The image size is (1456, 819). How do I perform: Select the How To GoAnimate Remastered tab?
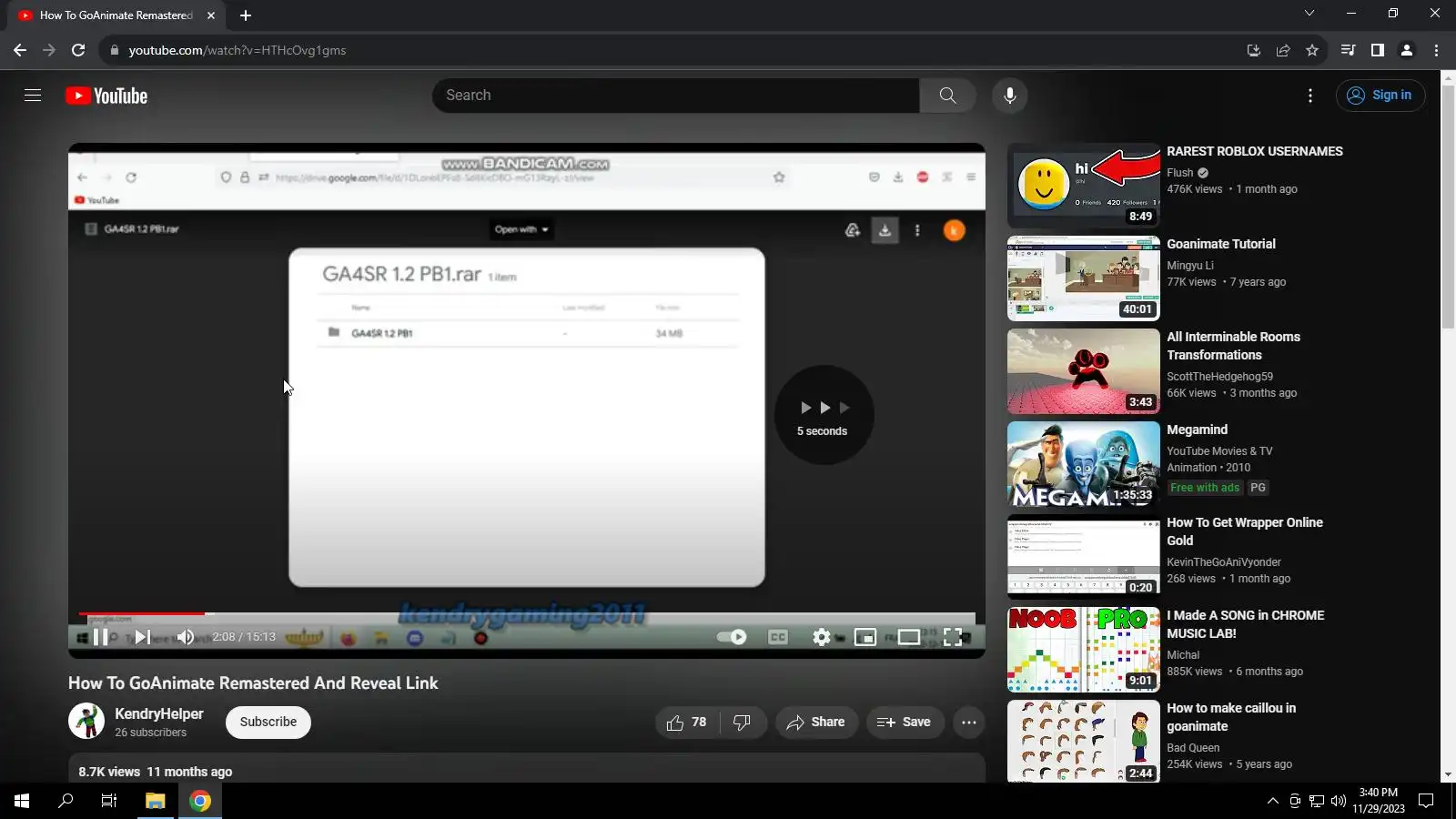tap(116, 15)
